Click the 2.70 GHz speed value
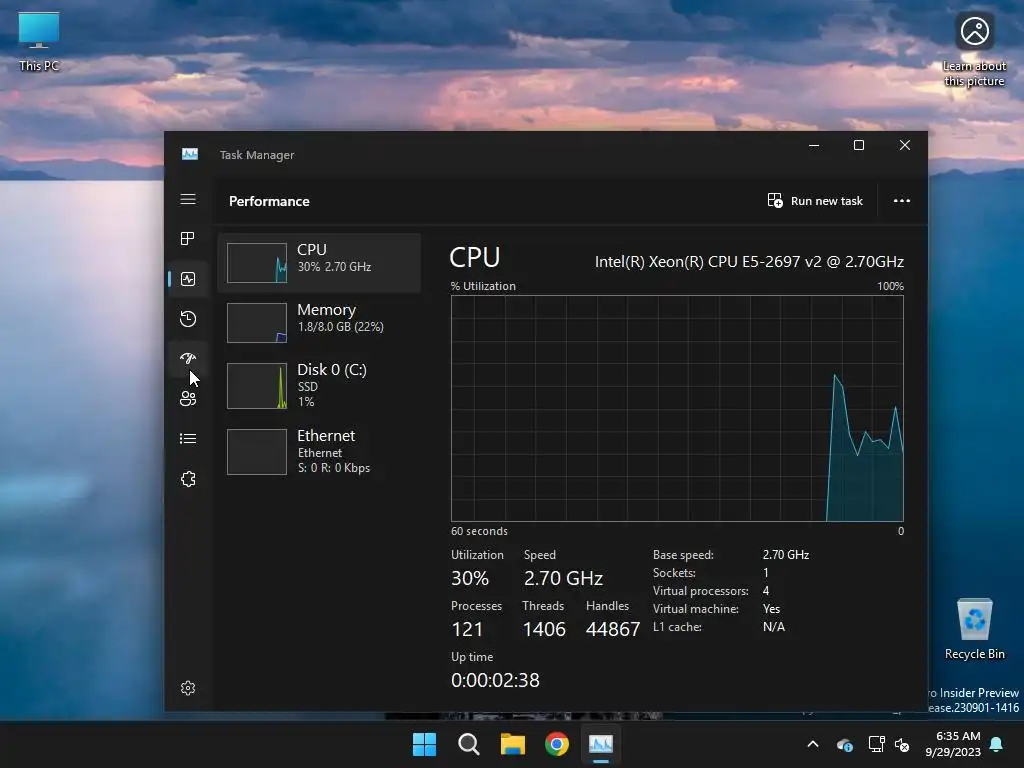 [x=563, y=578]
